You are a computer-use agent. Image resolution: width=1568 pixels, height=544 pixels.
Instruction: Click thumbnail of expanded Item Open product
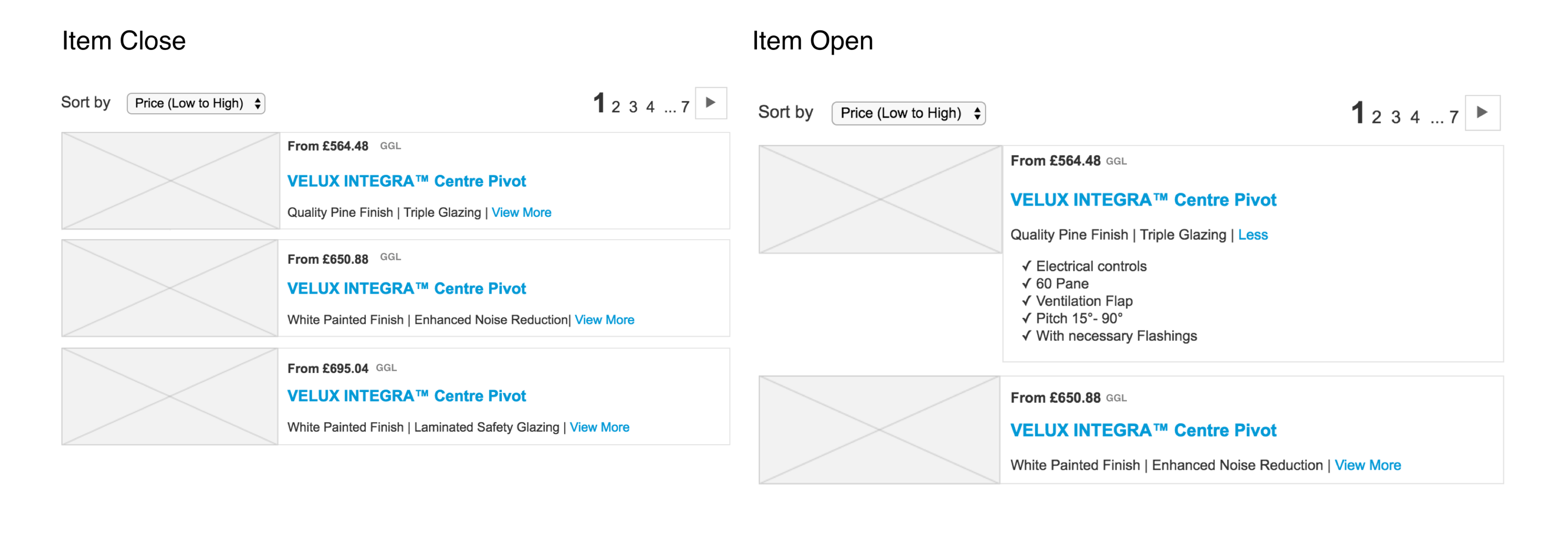coord(880,199)
